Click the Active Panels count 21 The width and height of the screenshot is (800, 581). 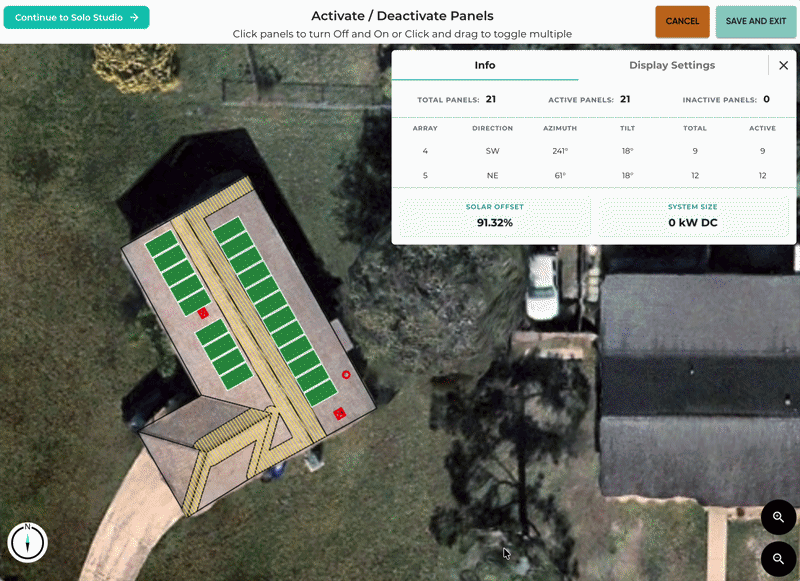pos(625,99)
